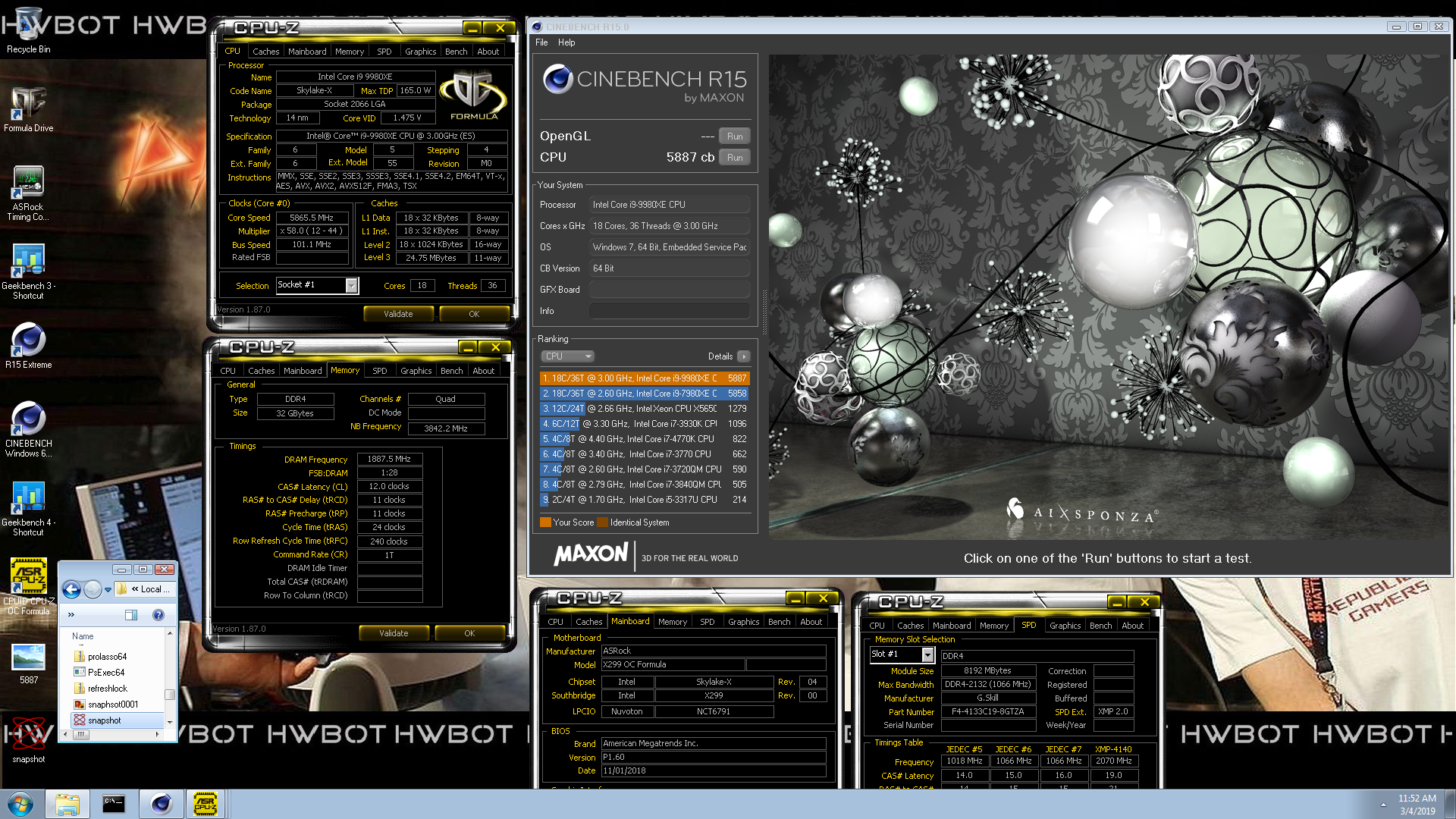The height and width of the screenshot is (819, 1456).
Task: Expand the Explorer recent locations arrow
Action: pos(108,589)
